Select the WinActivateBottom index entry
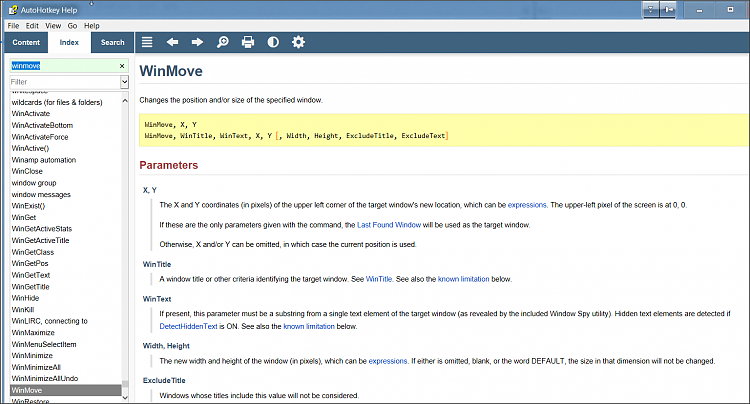 [x=42, y=125]
